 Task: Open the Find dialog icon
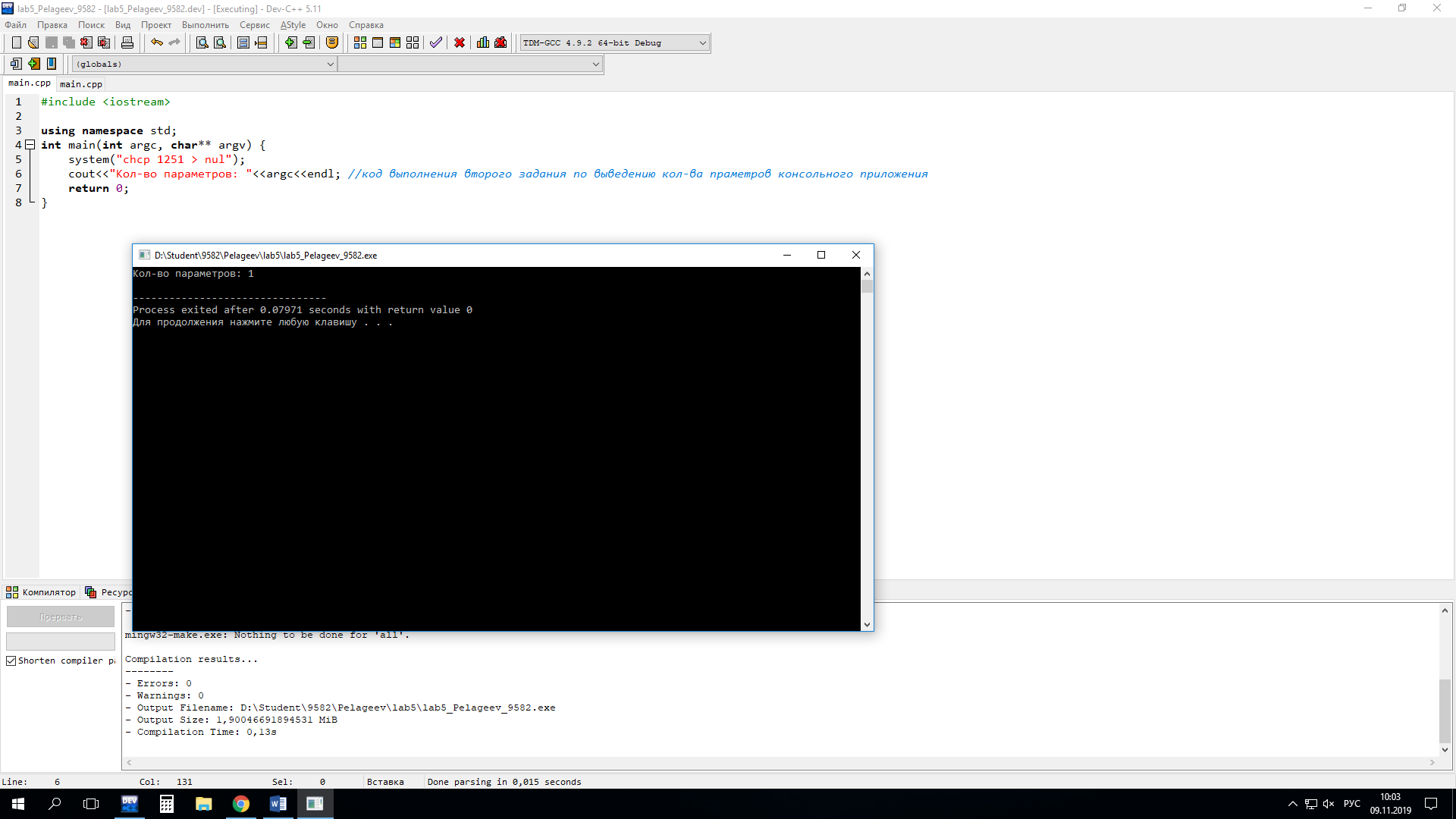(x=202, y=43)
